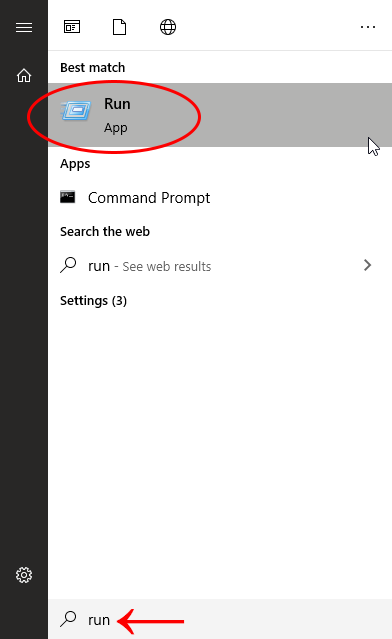392x639 pixels.
Task: Expand web results chevron arrow
Action: 368,265
